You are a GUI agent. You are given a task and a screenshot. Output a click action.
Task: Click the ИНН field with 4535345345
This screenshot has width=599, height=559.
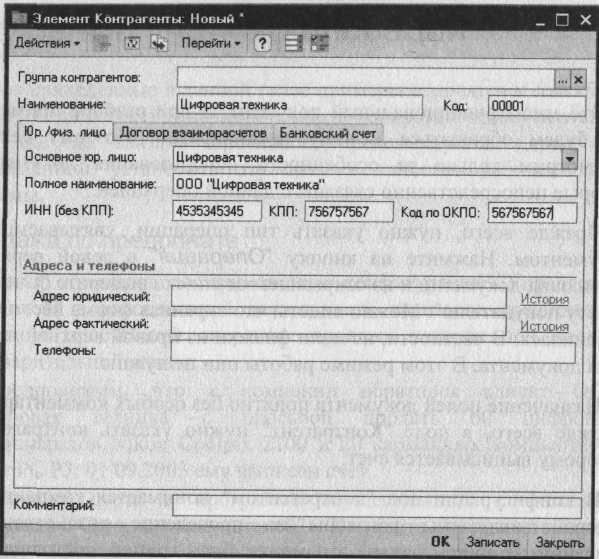click(217, 211)
